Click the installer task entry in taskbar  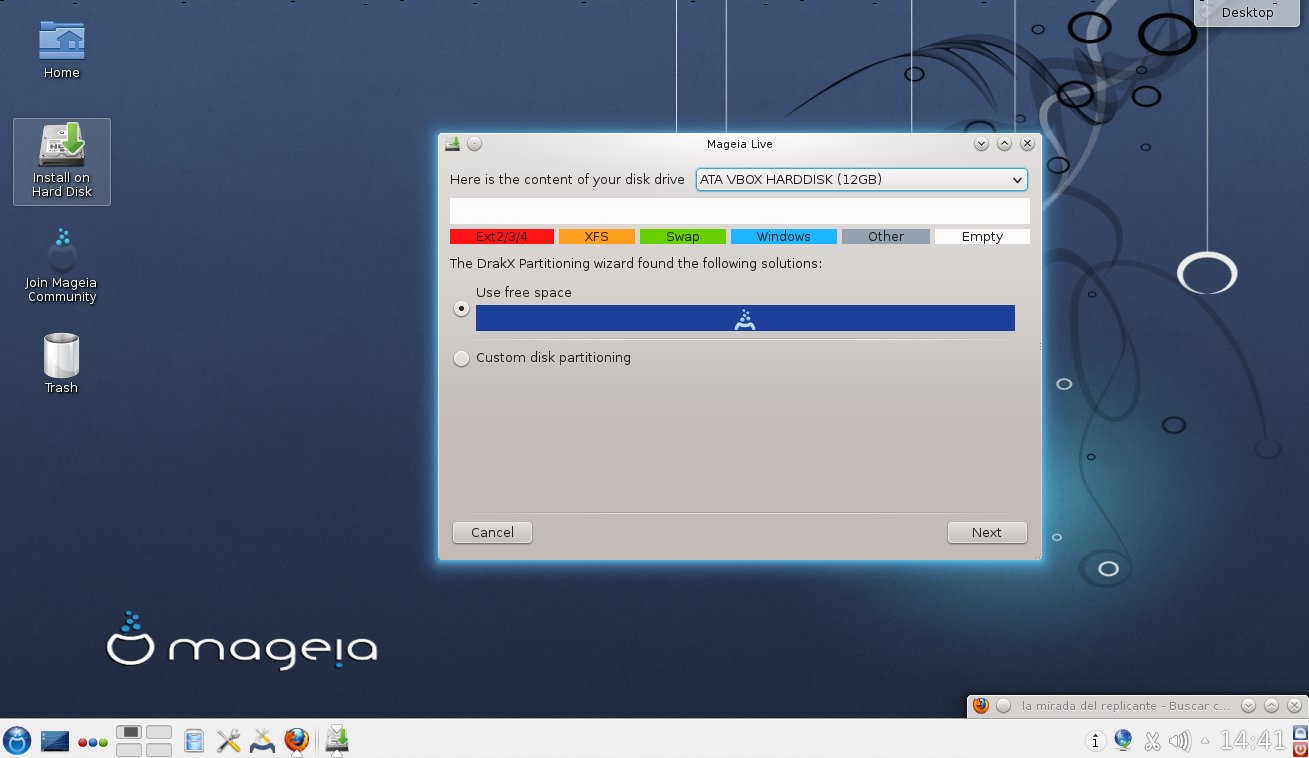click(x=338, y=740)
